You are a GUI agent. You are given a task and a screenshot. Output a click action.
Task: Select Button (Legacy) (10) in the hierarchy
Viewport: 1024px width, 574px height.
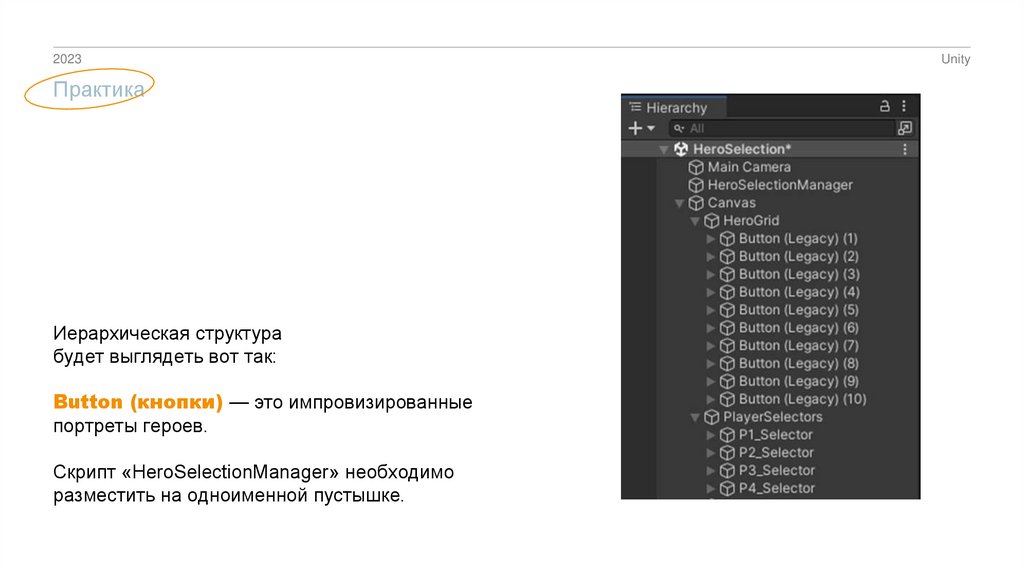[802, 399]
